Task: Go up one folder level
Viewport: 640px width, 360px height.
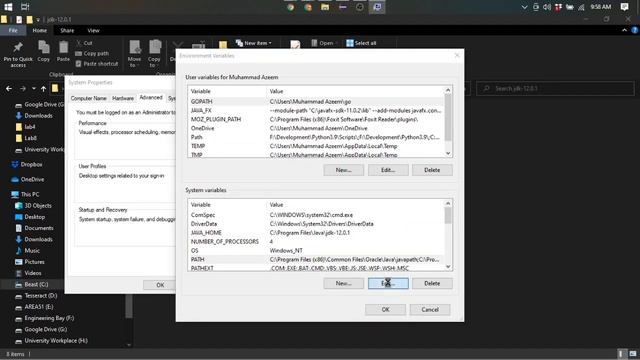Action: (43, 89)
